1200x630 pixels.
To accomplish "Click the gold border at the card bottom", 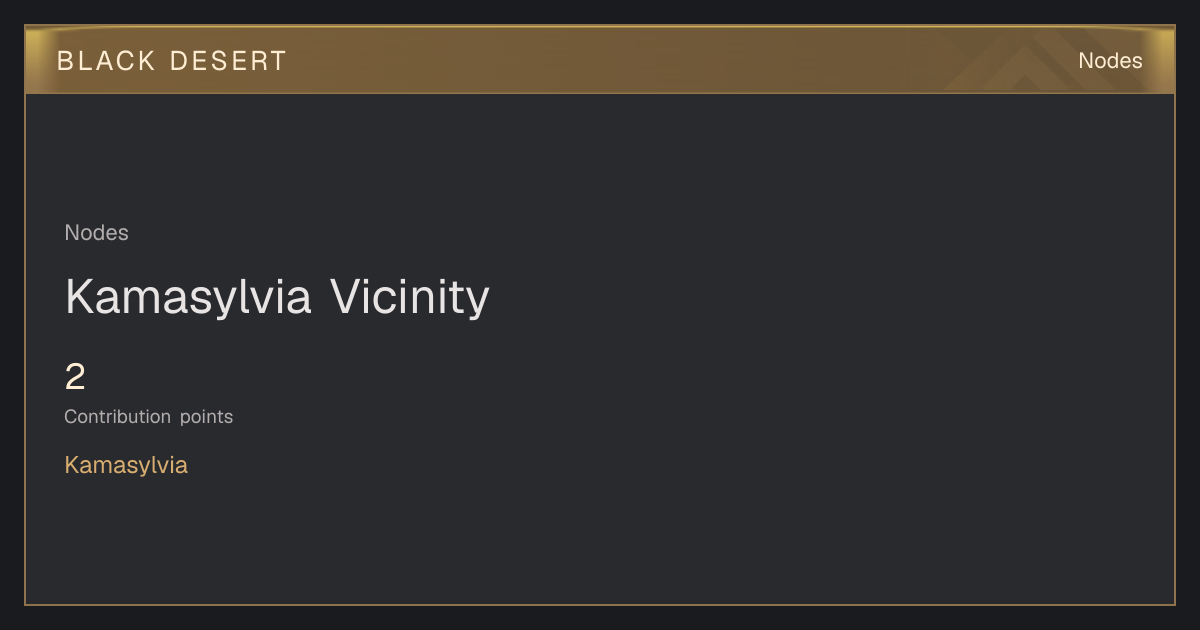I will pyautogui.click(x=600, y=604).
